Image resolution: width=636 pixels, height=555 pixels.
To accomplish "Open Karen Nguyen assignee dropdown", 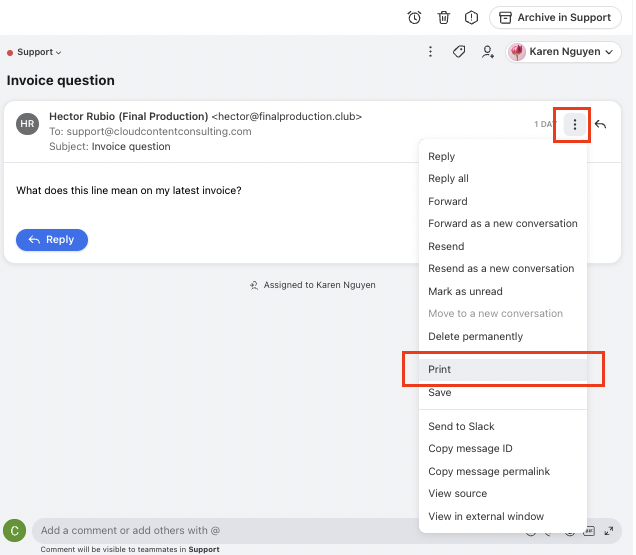I will point(563,52).
